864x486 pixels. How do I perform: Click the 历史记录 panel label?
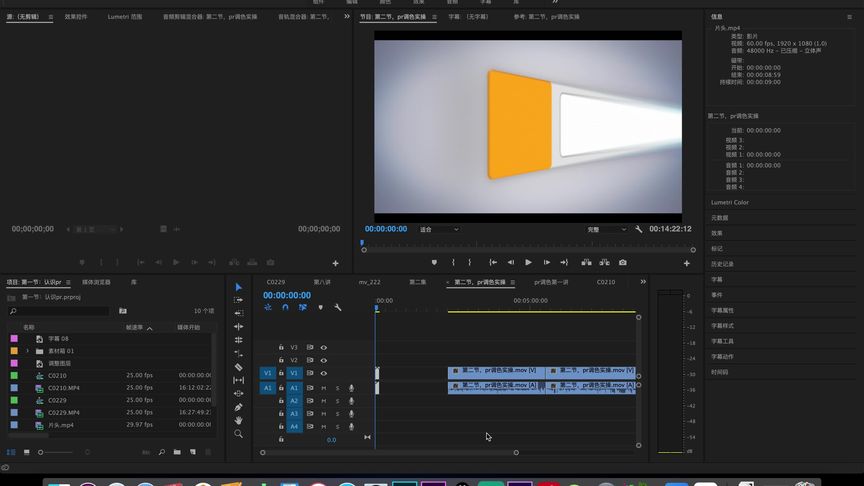pyautogui.click(x=723, y=264)
